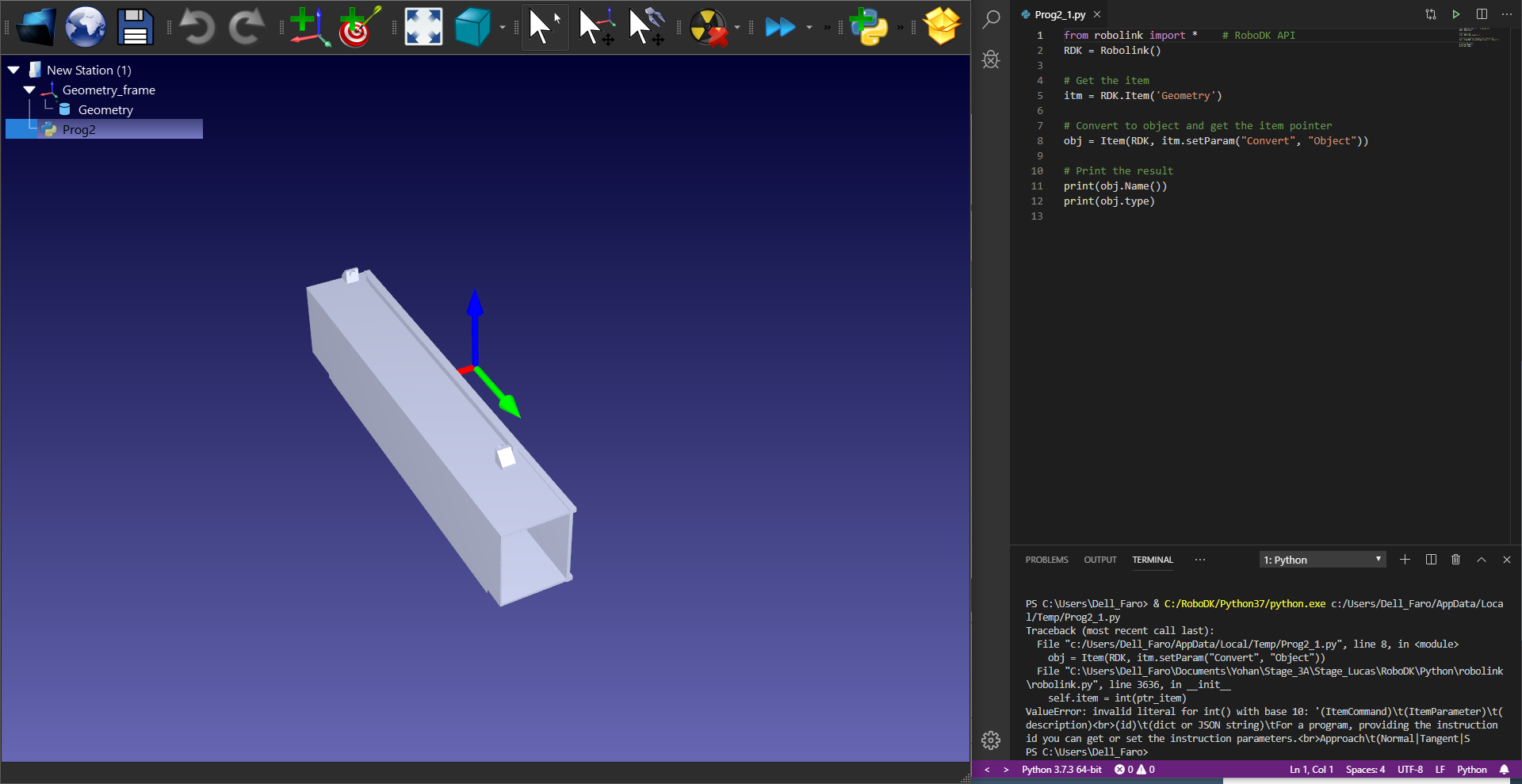Collapse the New Station tree node
1522x784 pixels.
(14, 71)
